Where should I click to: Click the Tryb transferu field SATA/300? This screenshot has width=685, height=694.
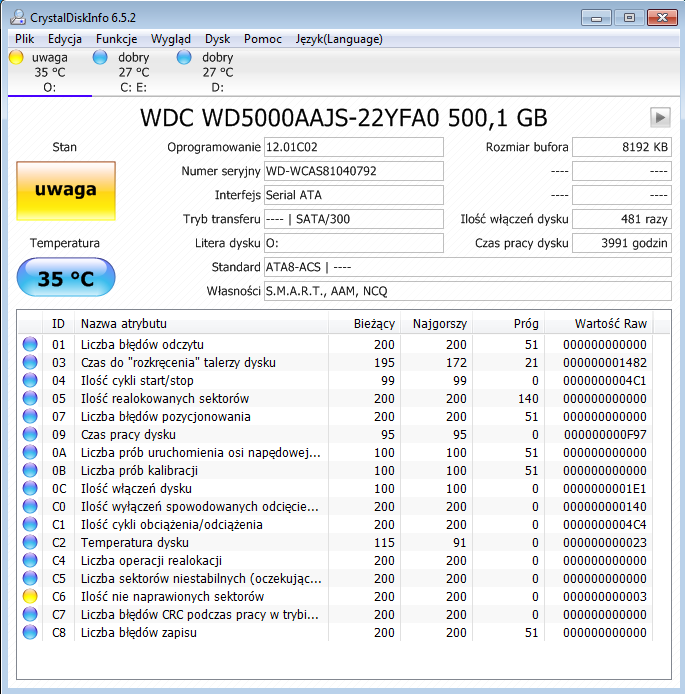coord(354,219)
